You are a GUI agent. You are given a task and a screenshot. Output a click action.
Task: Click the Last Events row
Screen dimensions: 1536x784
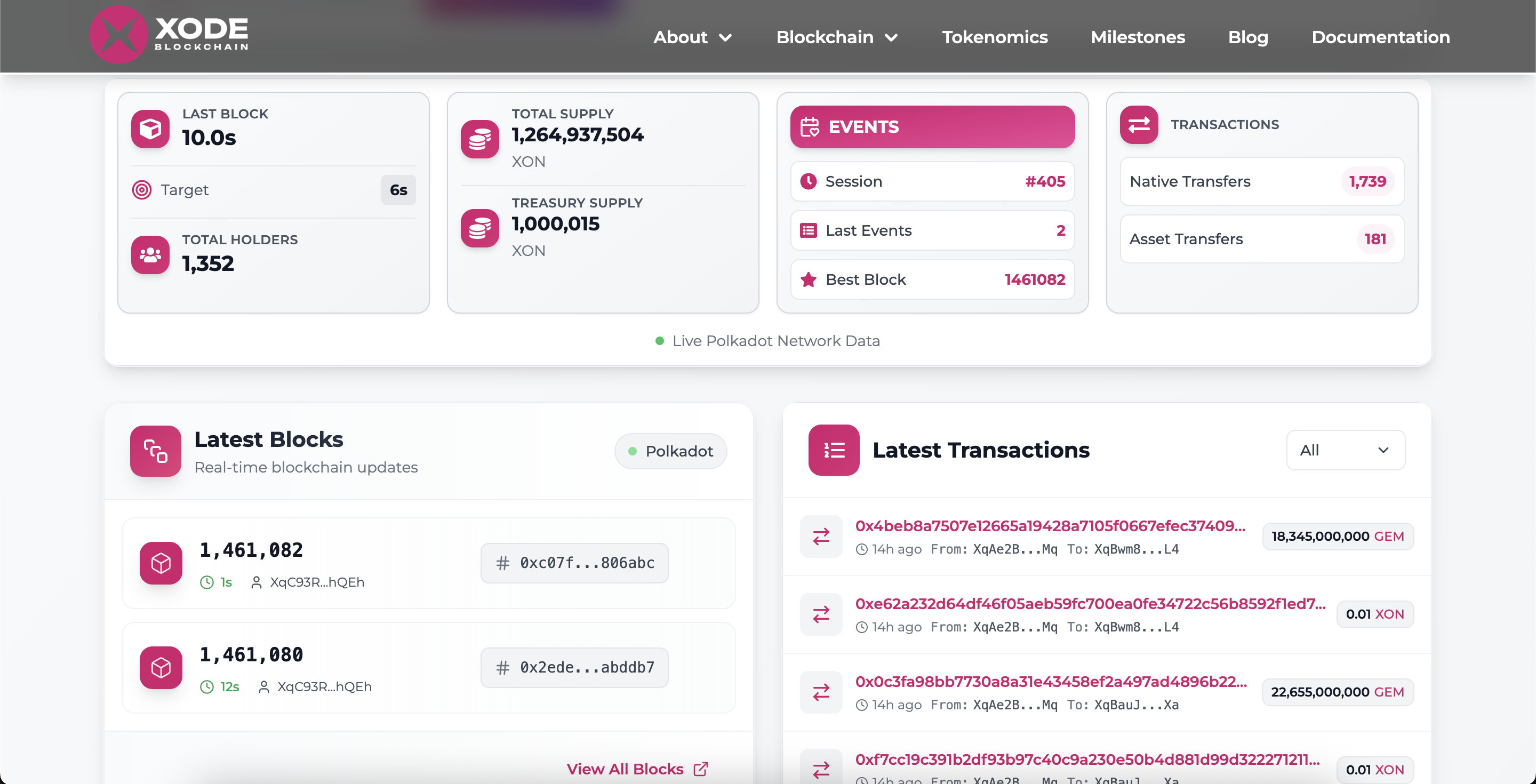[933, 230]
